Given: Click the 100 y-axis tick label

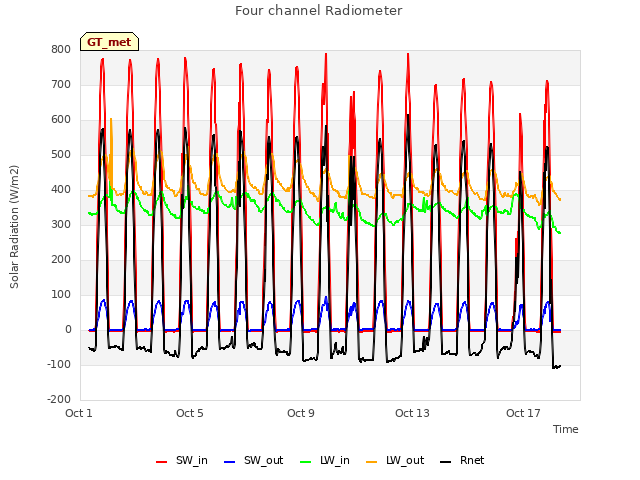Looking at the screenshot, I should [61, 295].
